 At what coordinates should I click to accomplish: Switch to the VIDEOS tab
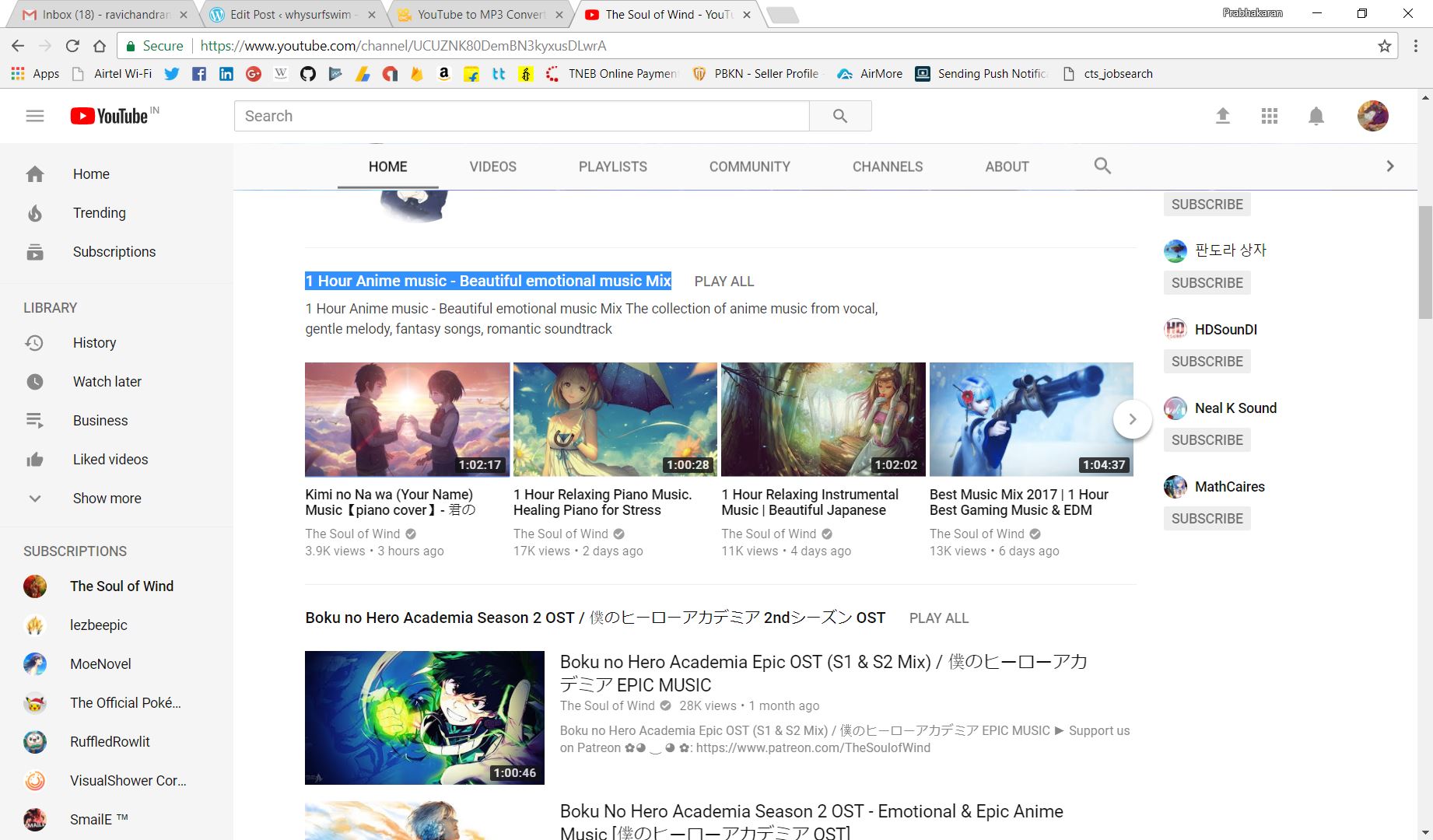(x=492, y=166)
